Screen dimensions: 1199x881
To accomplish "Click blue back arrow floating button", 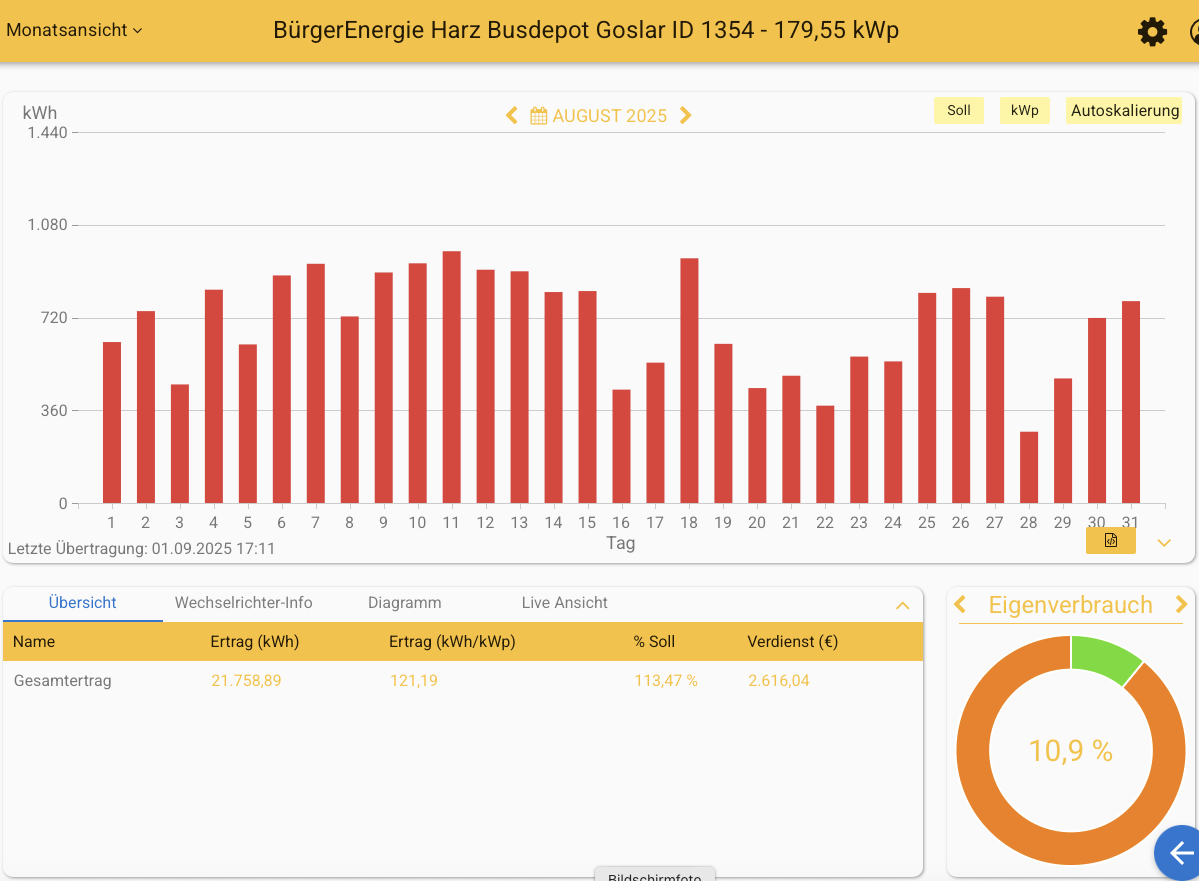I will click(x=1181, y=853).
